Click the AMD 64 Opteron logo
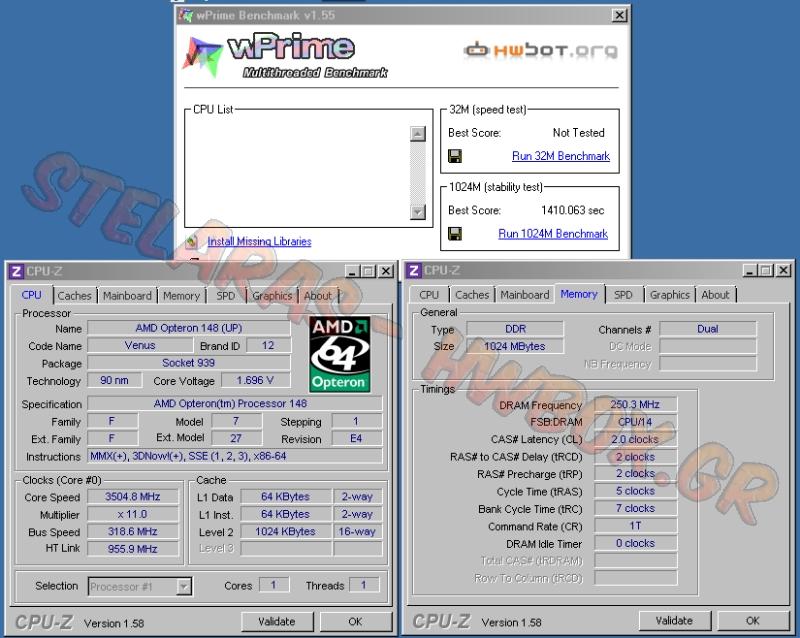800x638 pixels. click(340, 354)
